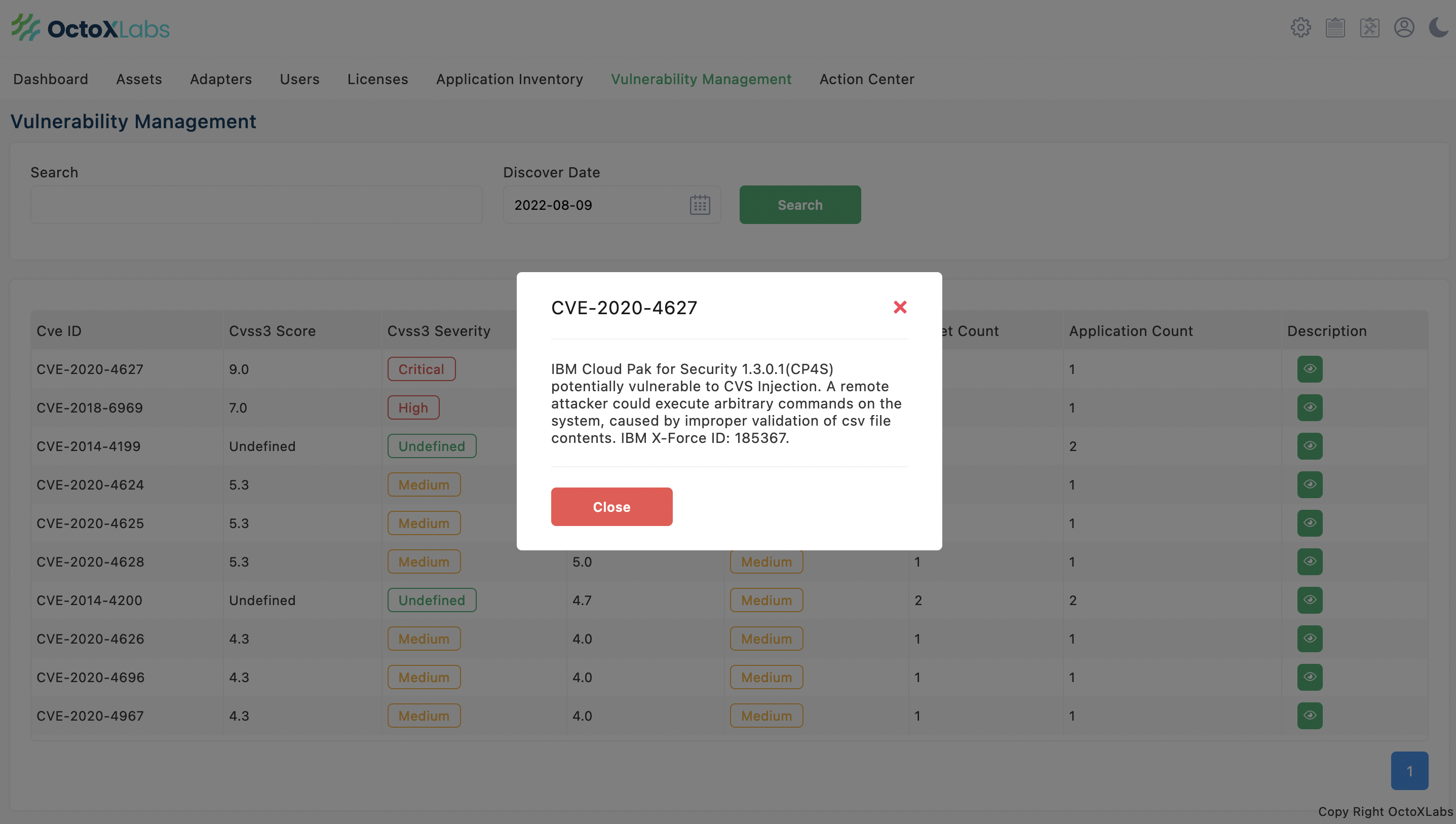The height and width of the screenshot is (824, 1456).
Task: Click Cvss3 Medium badge for CVE-2020-4624
Action: click(x=424, y=484)
